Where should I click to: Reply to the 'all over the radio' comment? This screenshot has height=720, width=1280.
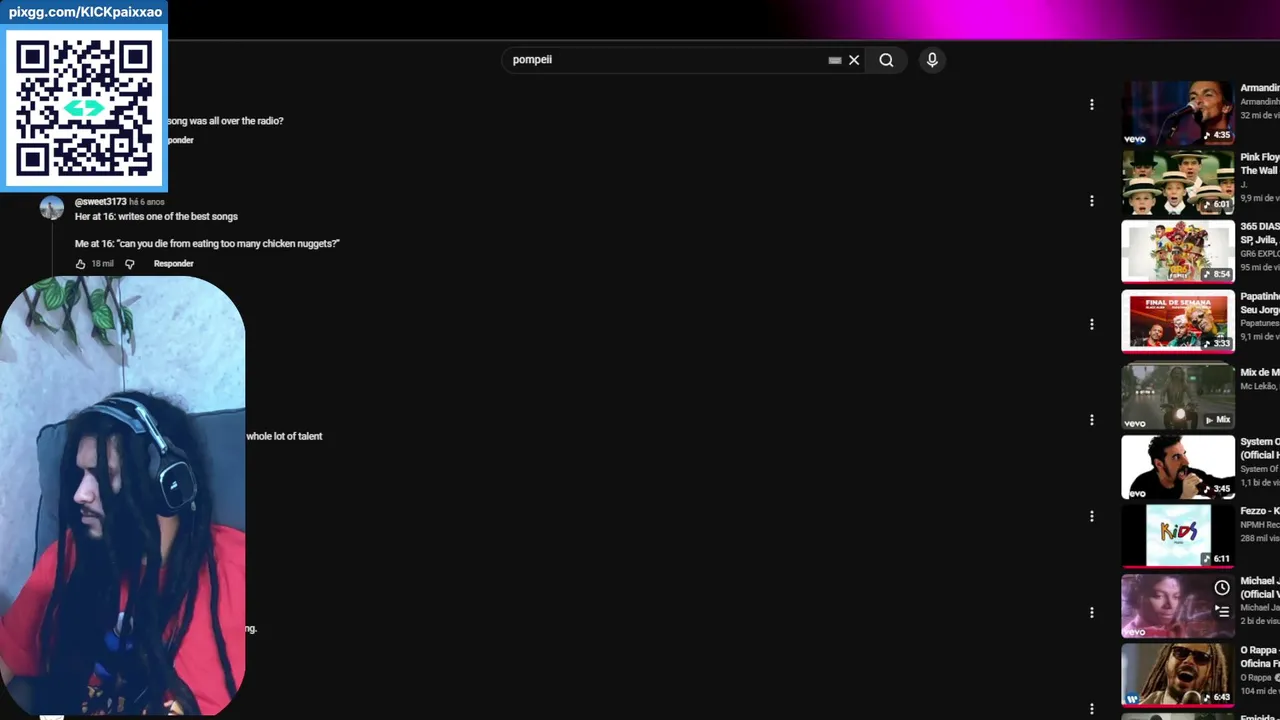pyautogui.click(x=180, y=140)
